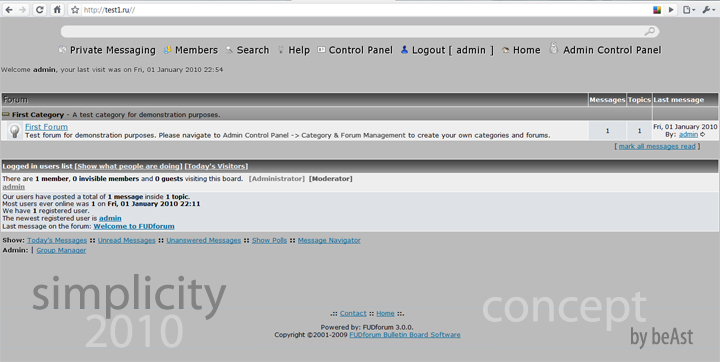Viewport: 720px width, 362px height.
Task: Go to the last message arrow icon
Action: pyautogui.click(x=703, y=135)
